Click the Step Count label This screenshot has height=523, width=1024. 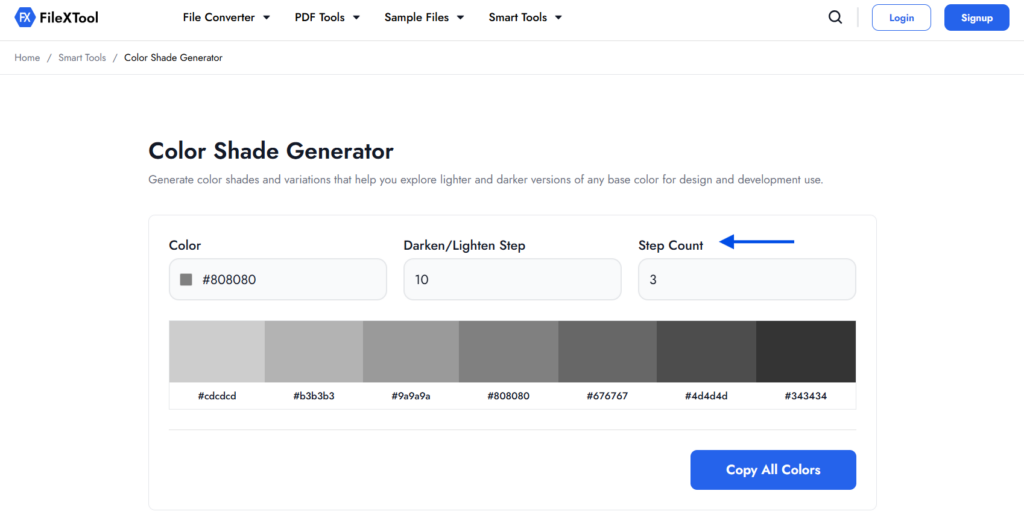[671, 246]
